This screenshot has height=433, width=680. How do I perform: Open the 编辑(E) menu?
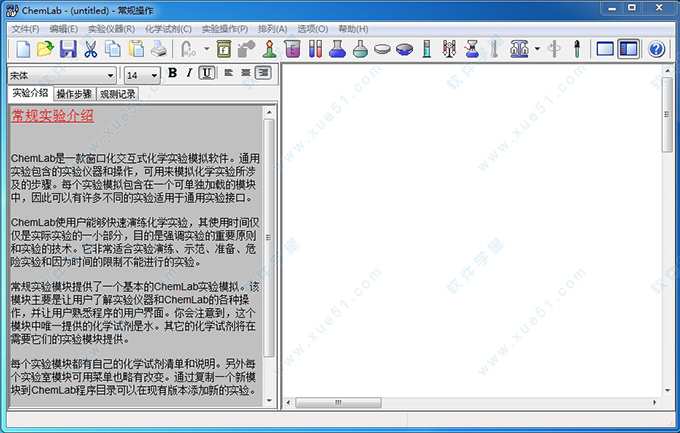(x=63, y=29)
